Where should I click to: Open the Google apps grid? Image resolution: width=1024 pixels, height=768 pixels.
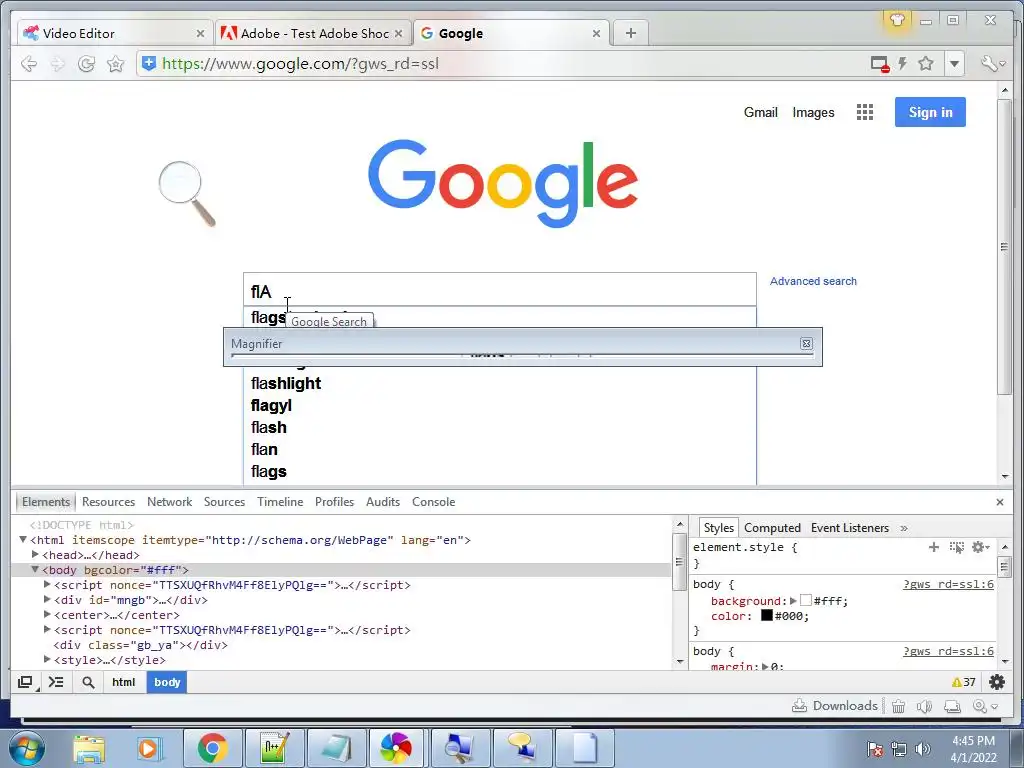click(x=865, y=112)
